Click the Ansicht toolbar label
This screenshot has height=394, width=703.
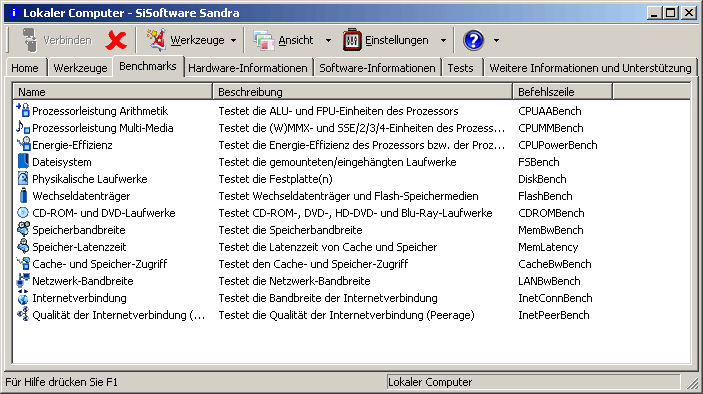click(296, 40)
